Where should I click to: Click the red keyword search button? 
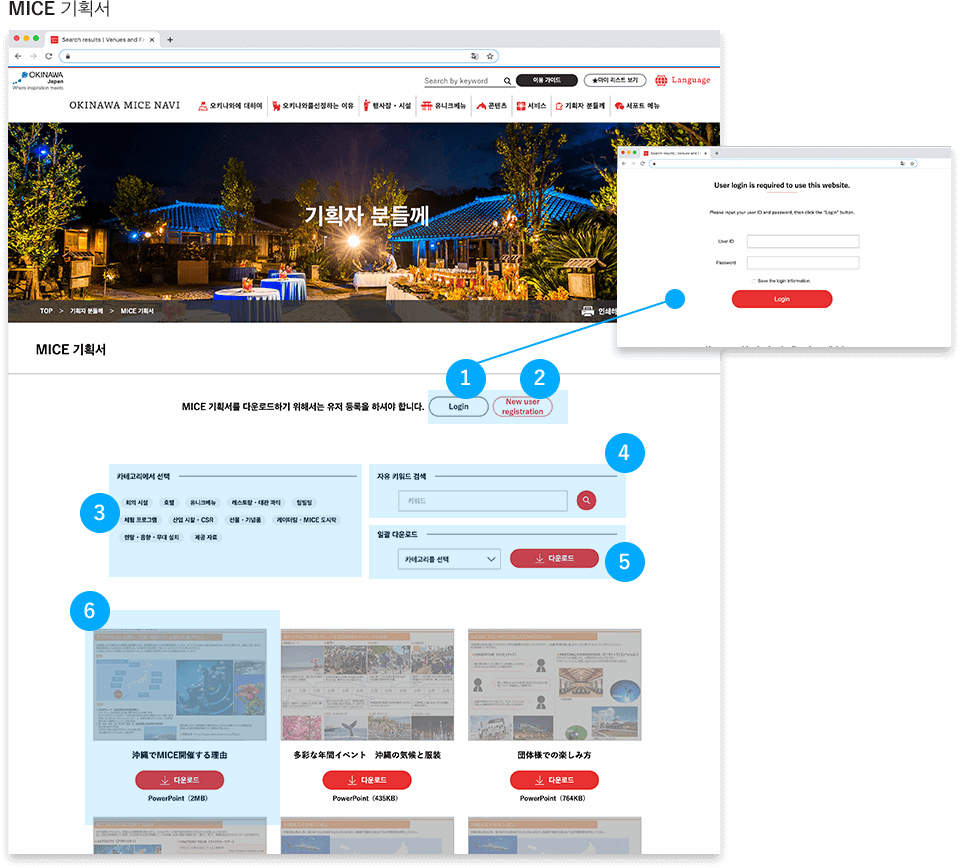[586, 500]
